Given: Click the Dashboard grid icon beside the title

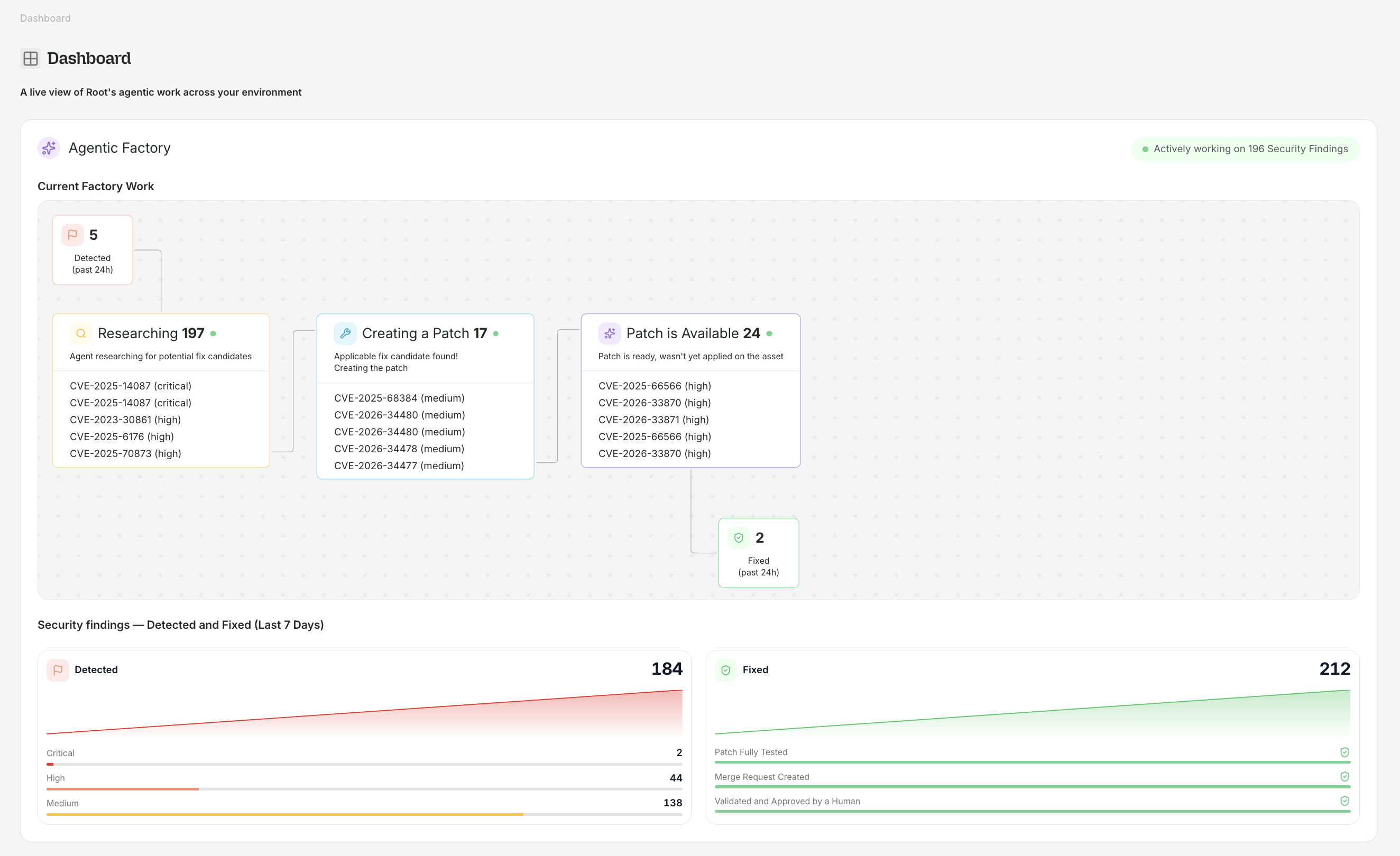Looking at the screenshot, I should [31, 59].
